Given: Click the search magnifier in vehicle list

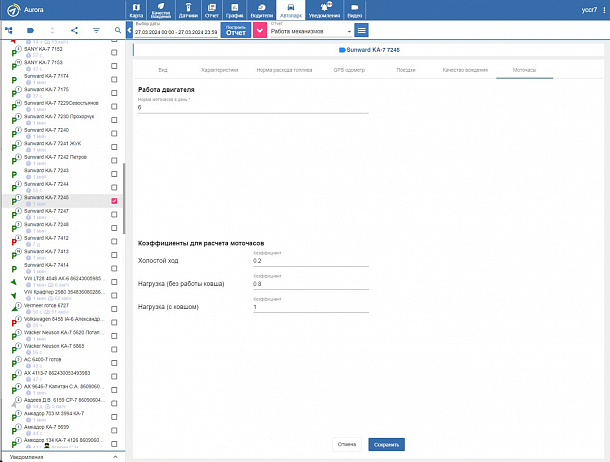Looking at the screenshot, I should pyautogui.click(x=118, y=30).
